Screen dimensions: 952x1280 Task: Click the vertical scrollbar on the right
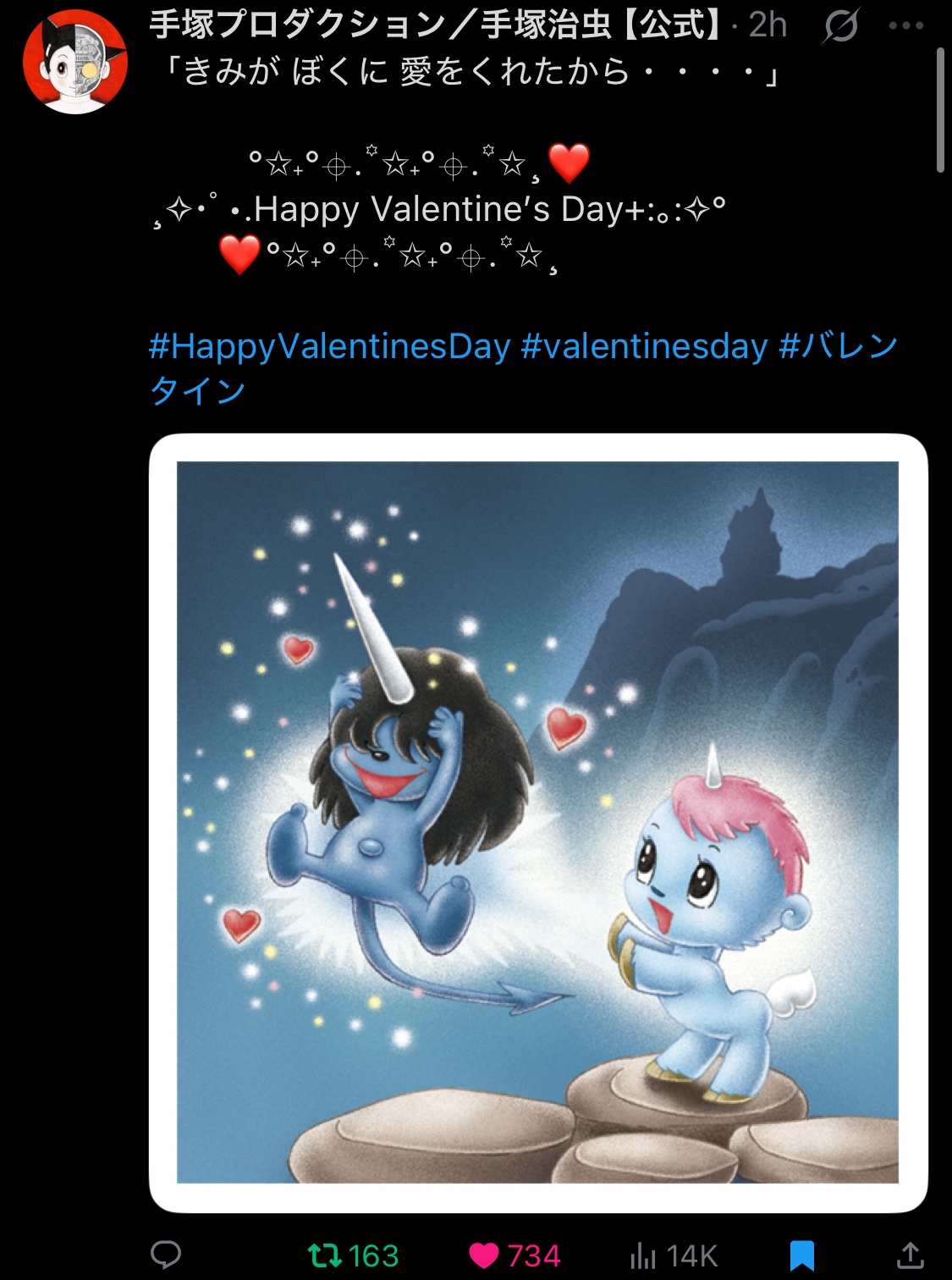coord(940,110)
